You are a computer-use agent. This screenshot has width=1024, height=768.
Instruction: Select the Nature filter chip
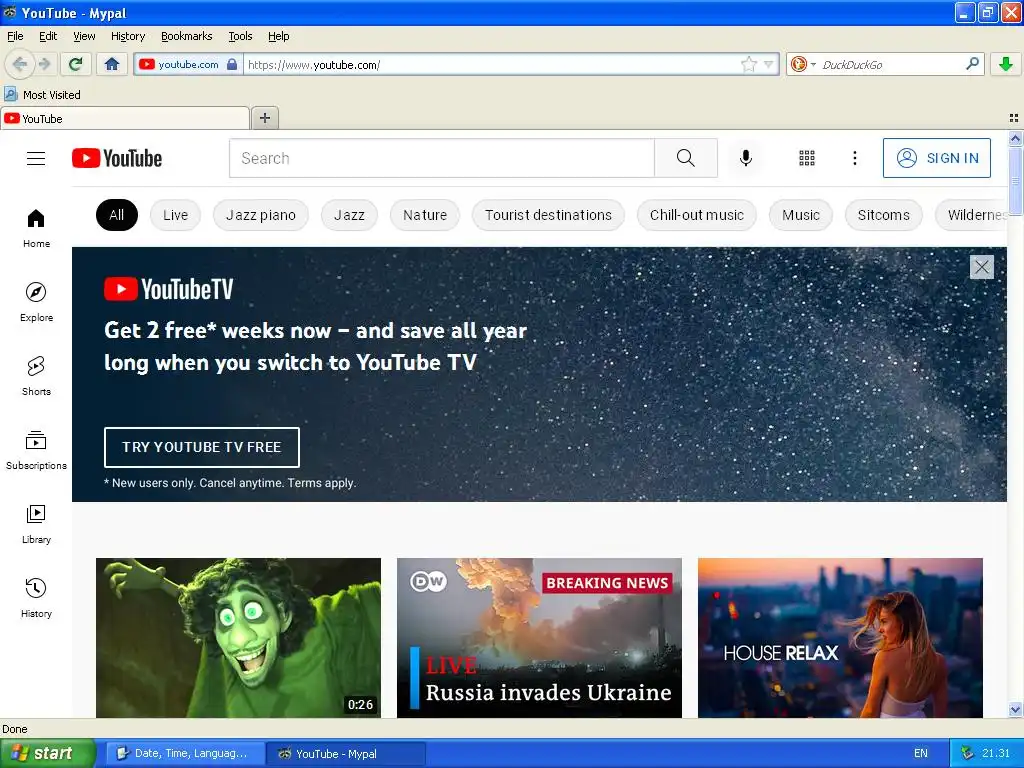point(425,215)
